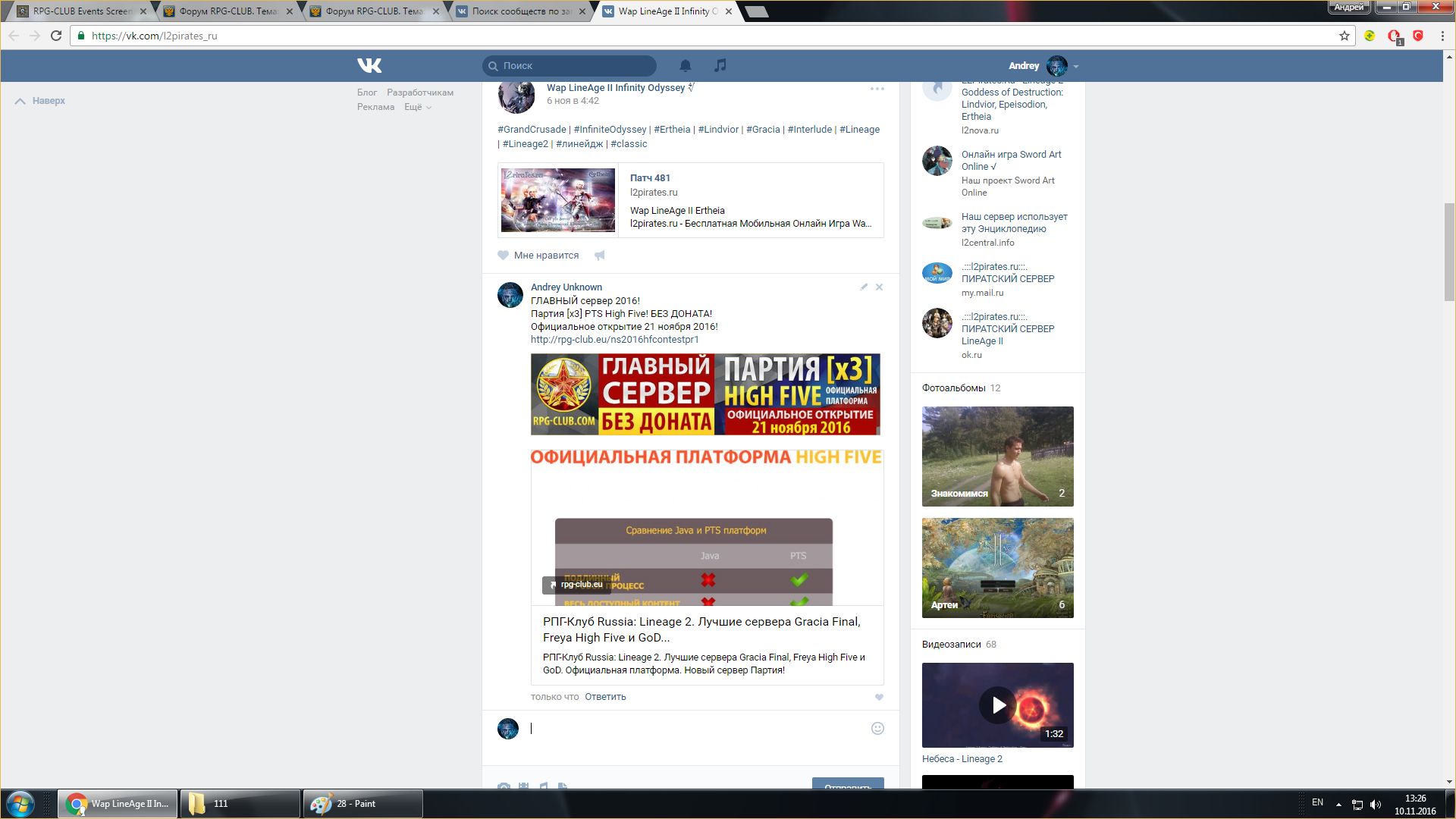The height and width of the screenshot is (819, 1456).
Task: Expand the Andrey profile dropdown arrow
Action: tap(1076, 67)
